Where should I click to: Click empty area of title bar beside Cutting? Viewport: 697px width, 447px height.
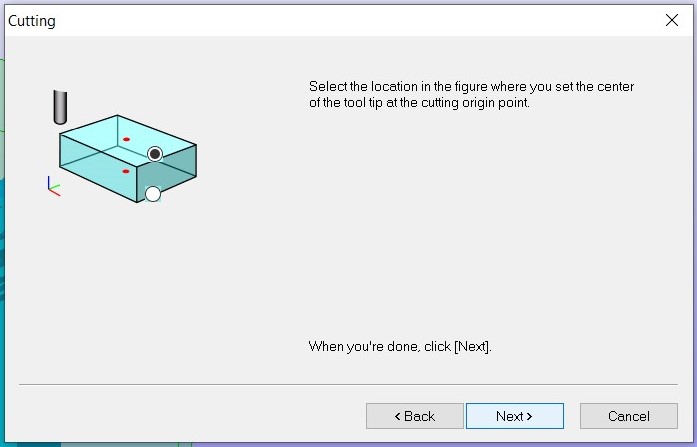(x=356, y=20)
